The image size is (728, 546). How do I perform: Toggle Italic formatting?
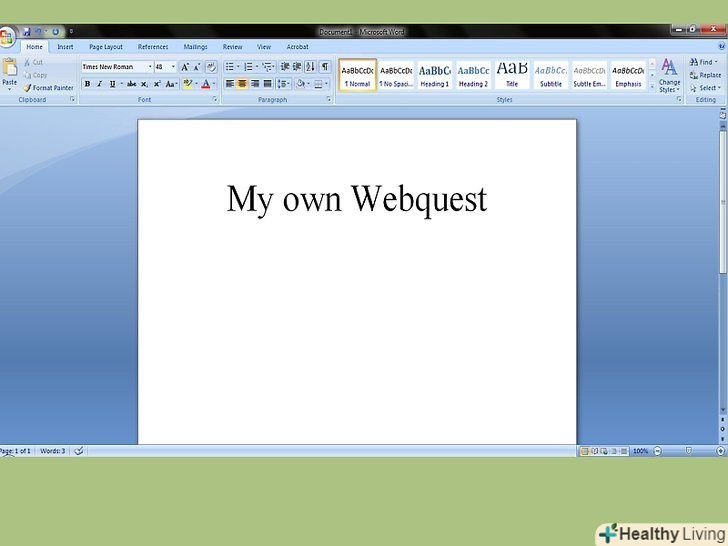point(99,84)
